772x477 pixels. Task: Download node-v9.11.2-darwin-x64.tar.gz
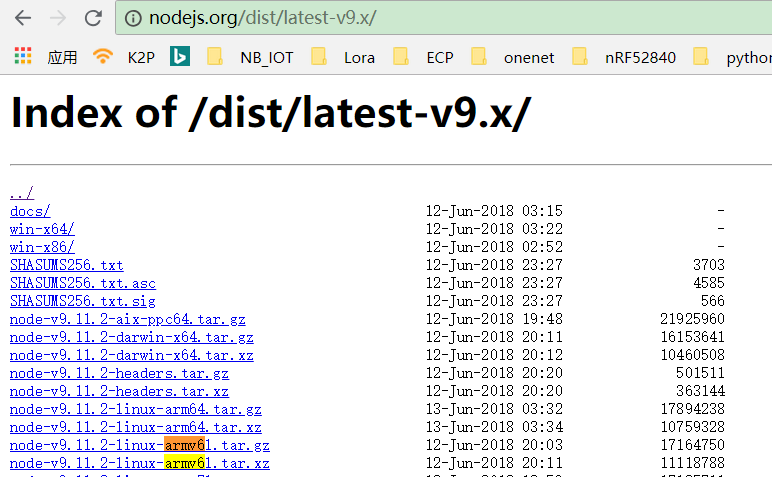point(131,337)
